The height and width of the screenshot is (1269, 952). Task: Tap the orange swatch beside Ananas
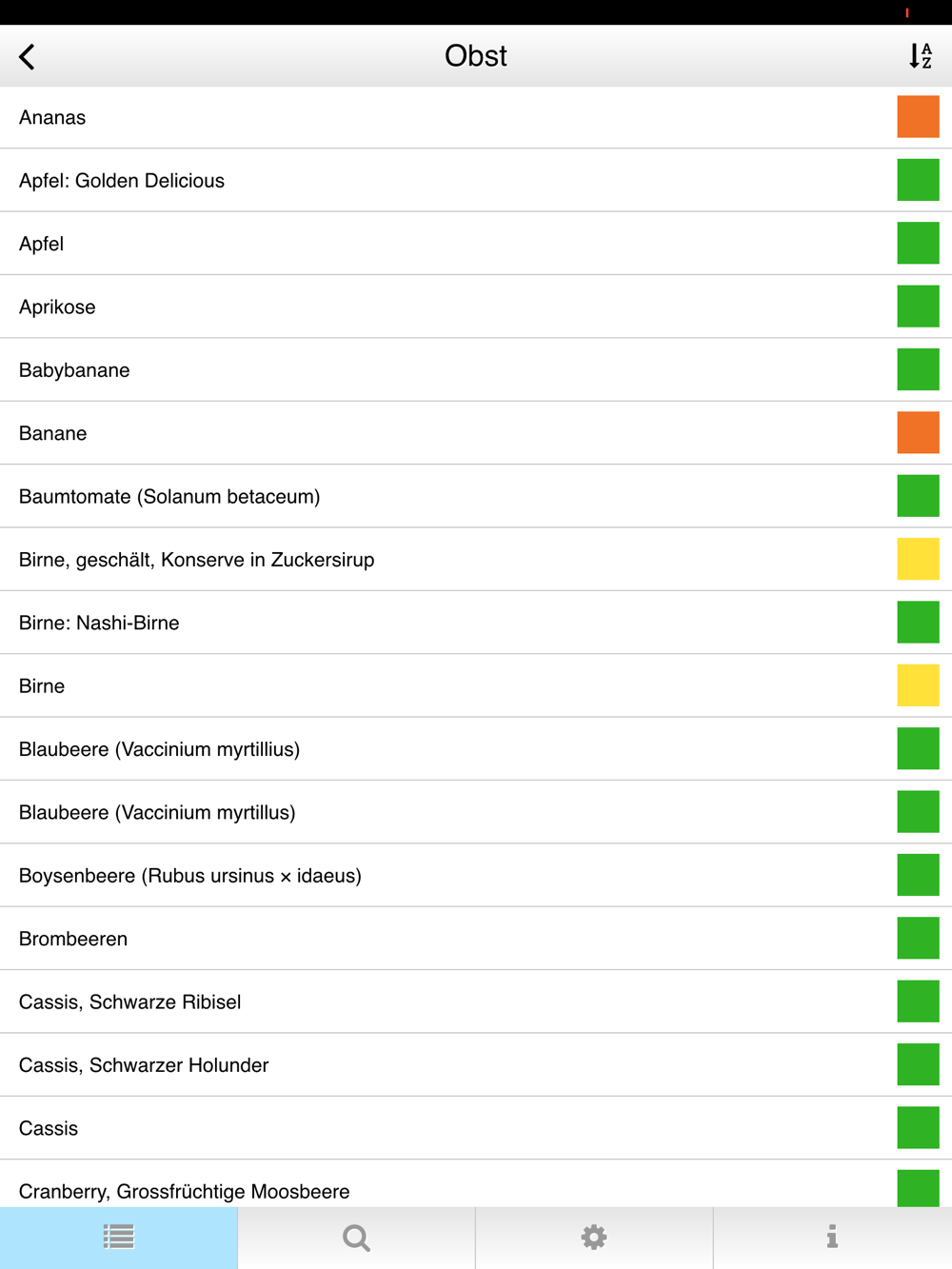click(918, 117)
